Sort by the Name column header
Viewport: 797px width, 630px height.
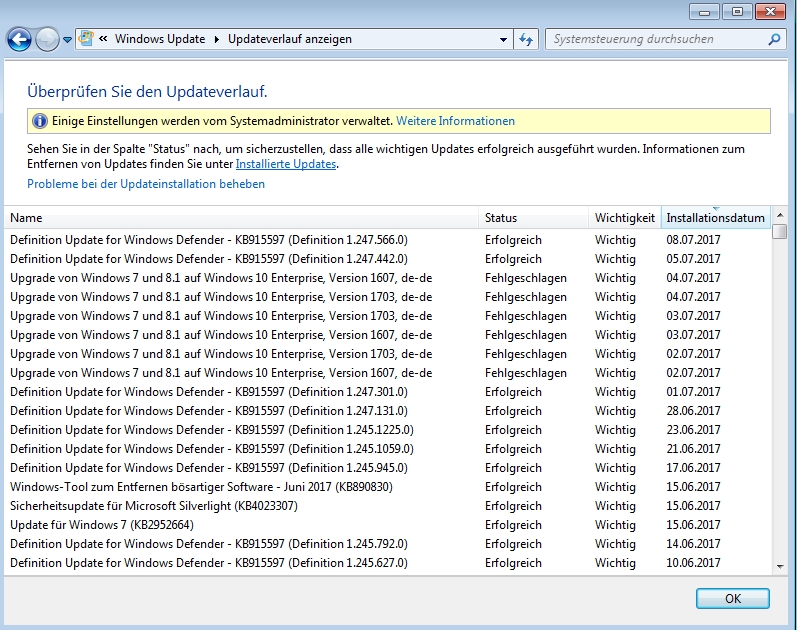click(241, 218)
